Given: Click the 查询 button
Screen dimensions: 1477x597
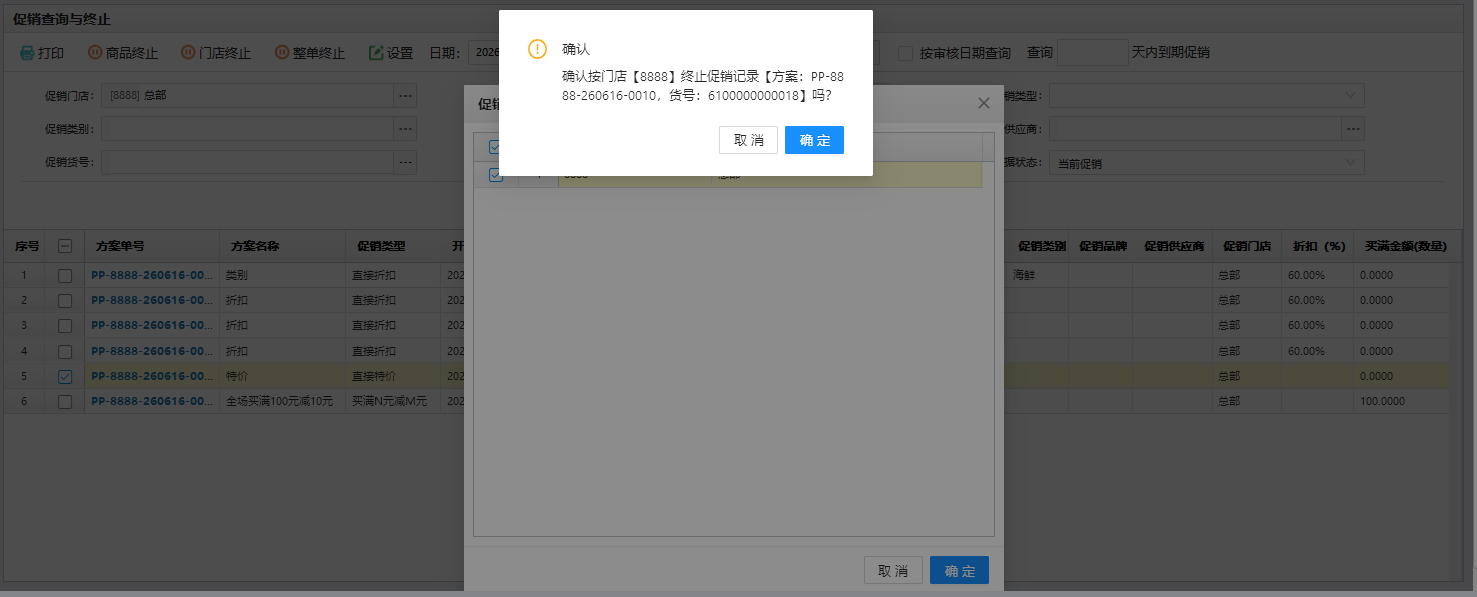Looking at the screenshot, I should tap(1040, 52).
